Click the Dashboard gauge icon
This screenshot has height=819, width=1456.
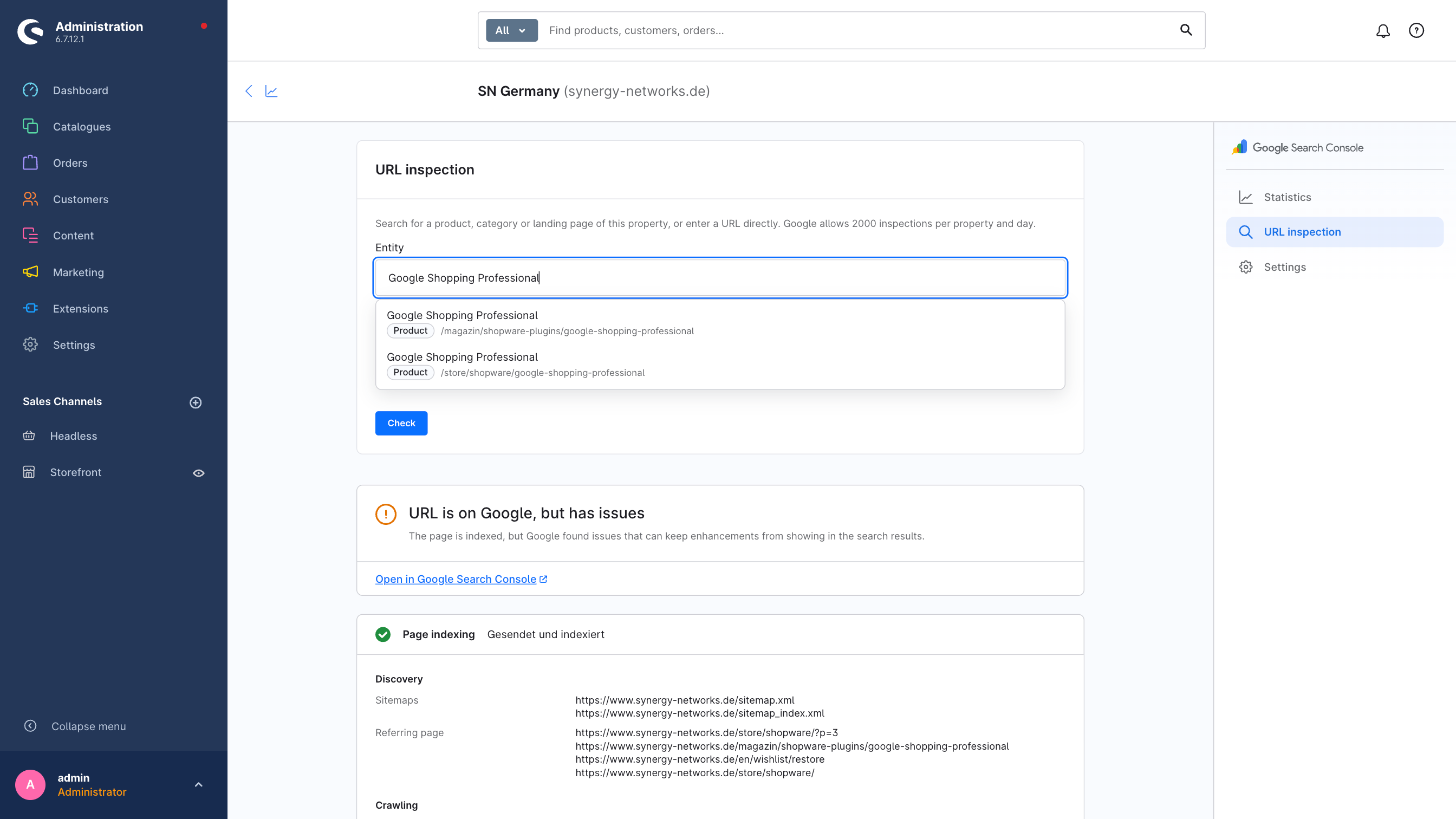30,90
